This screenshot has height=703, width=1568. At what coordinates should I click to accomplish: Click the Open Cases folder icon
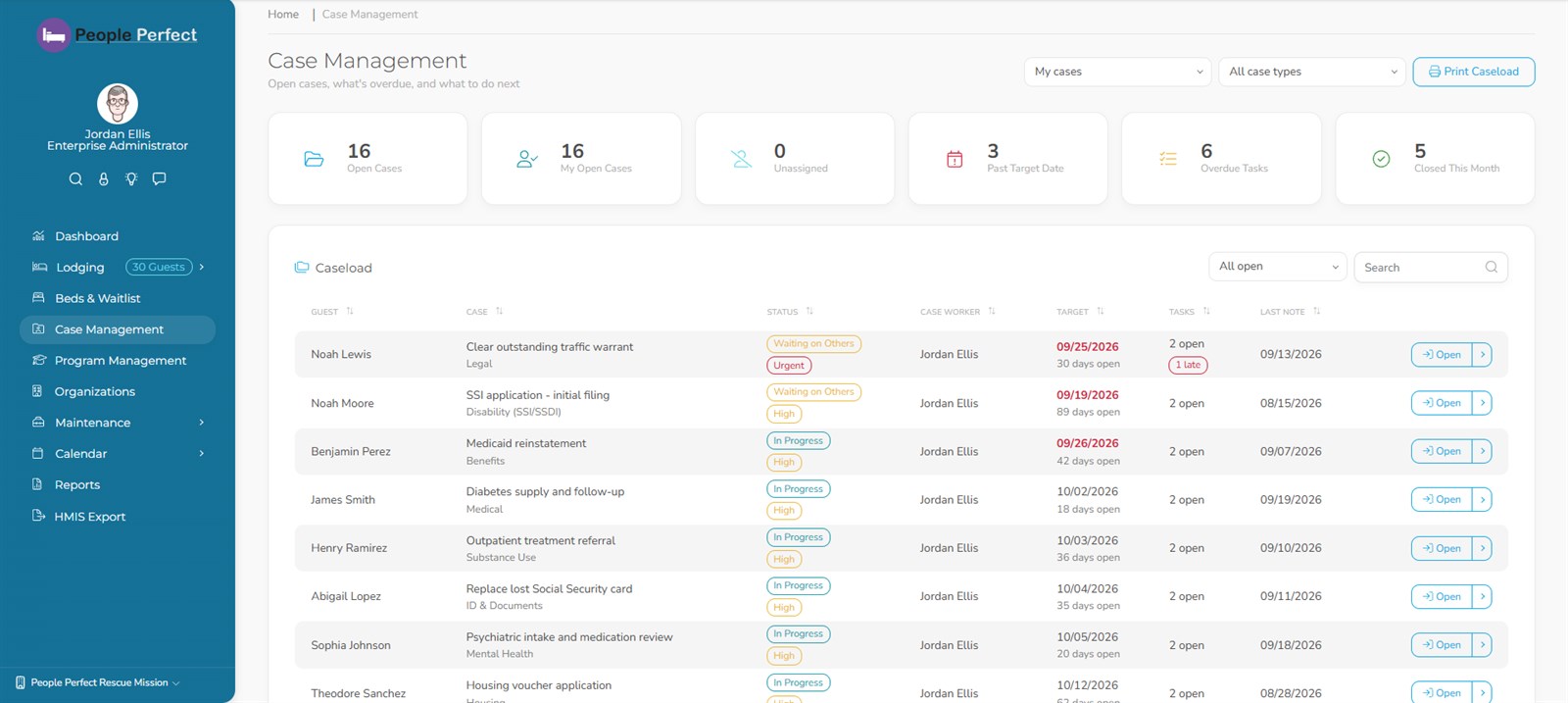point(314,159)
